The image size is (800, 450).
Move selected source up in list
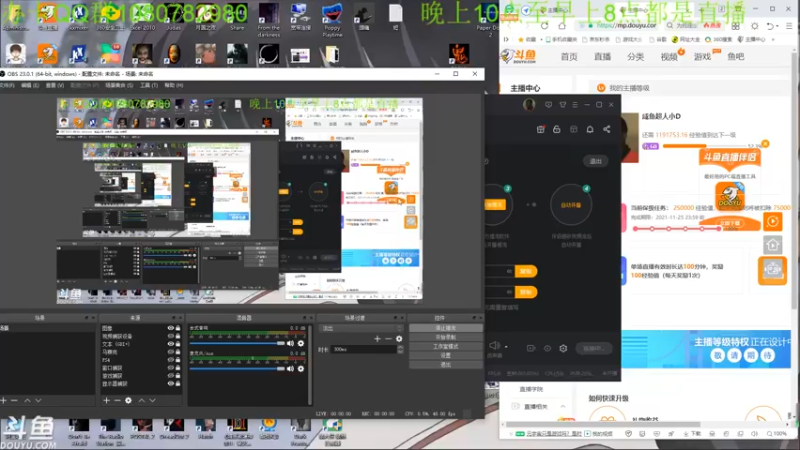(141, 401)
